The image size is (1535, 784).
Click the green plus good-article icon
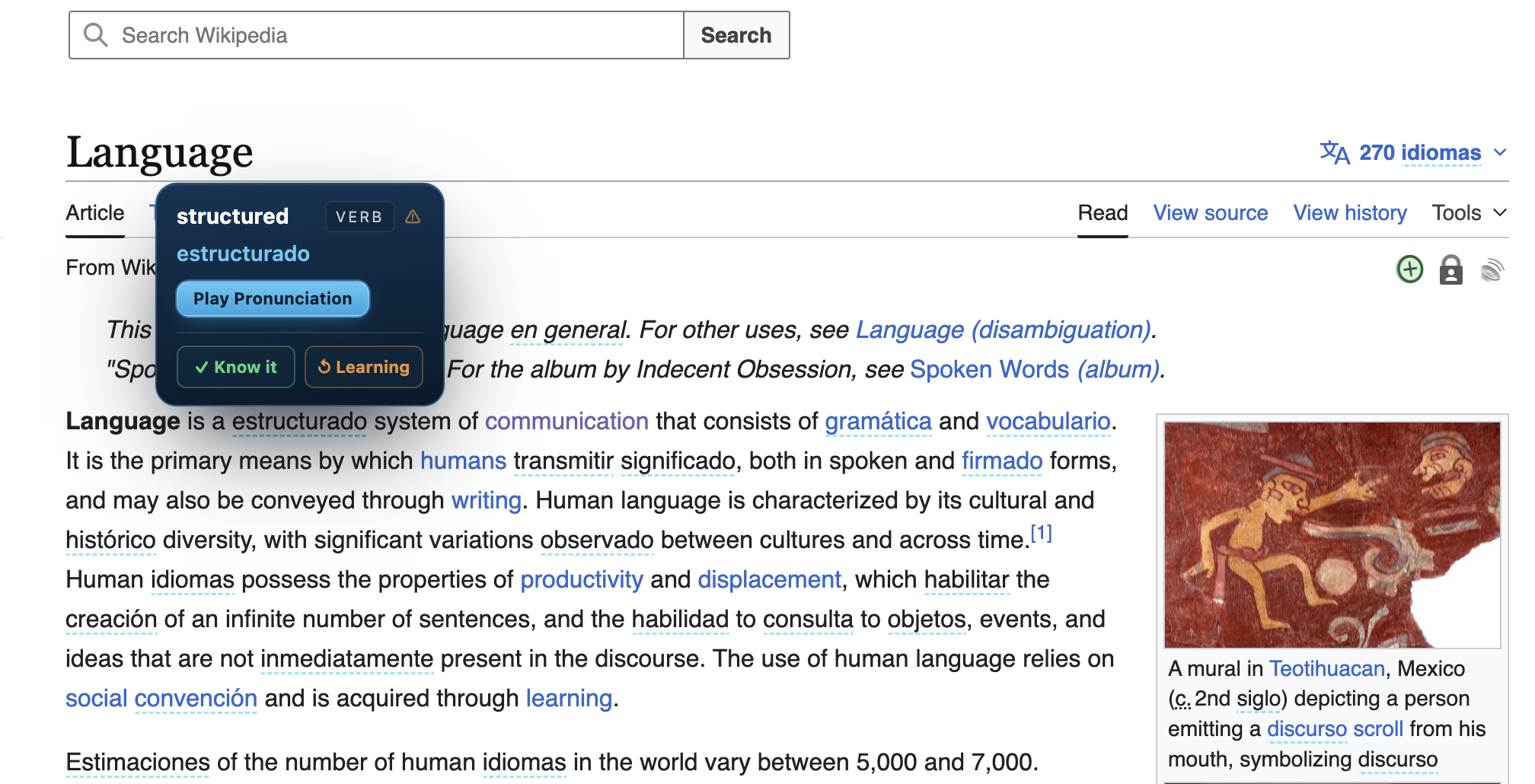pos(1409,269)
